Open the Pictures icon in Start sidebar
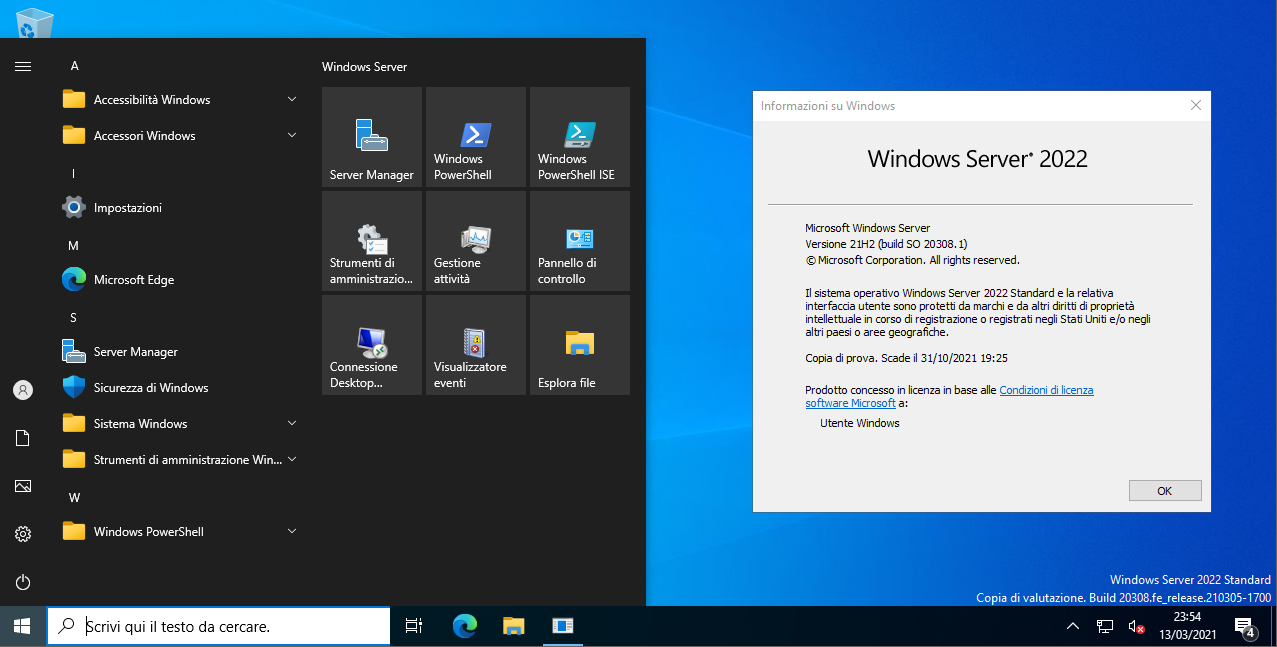Viewport: 1277px width, 647px height. [x=23, y=486]
